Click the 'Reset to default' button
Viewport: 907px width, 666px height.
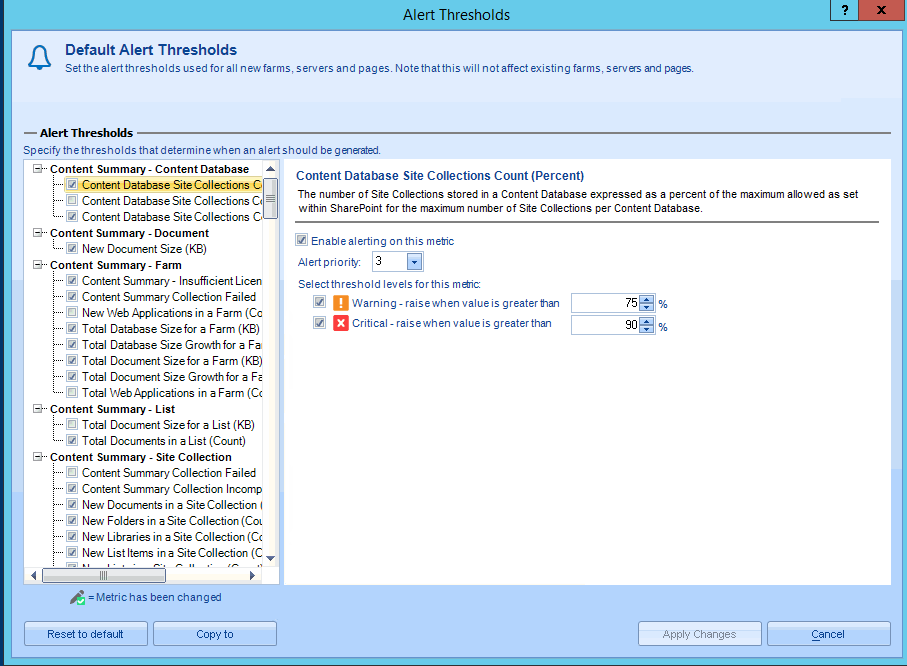[85, 633]
